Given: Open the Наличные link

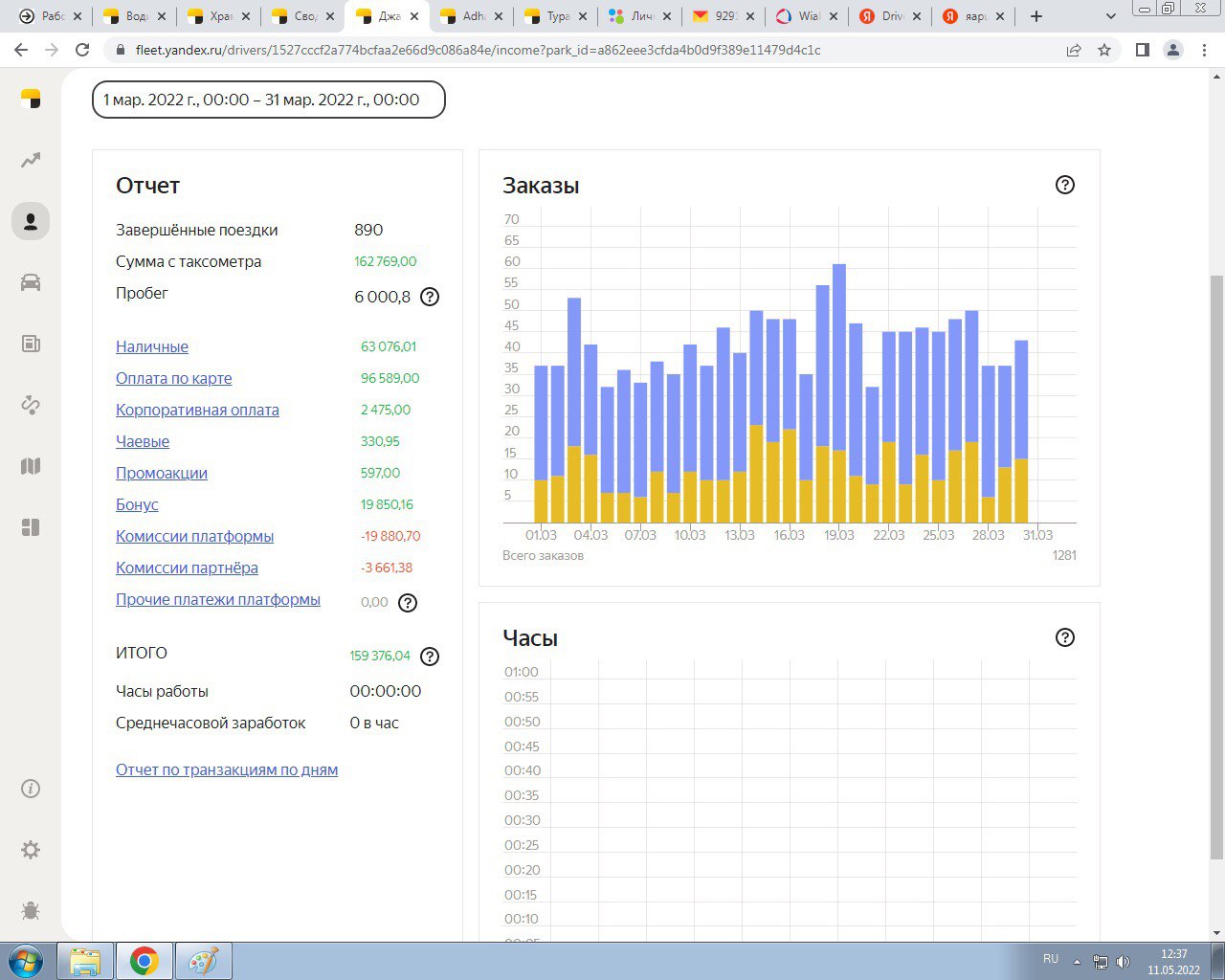Looking at the screenshot, I should pos(152,346).
